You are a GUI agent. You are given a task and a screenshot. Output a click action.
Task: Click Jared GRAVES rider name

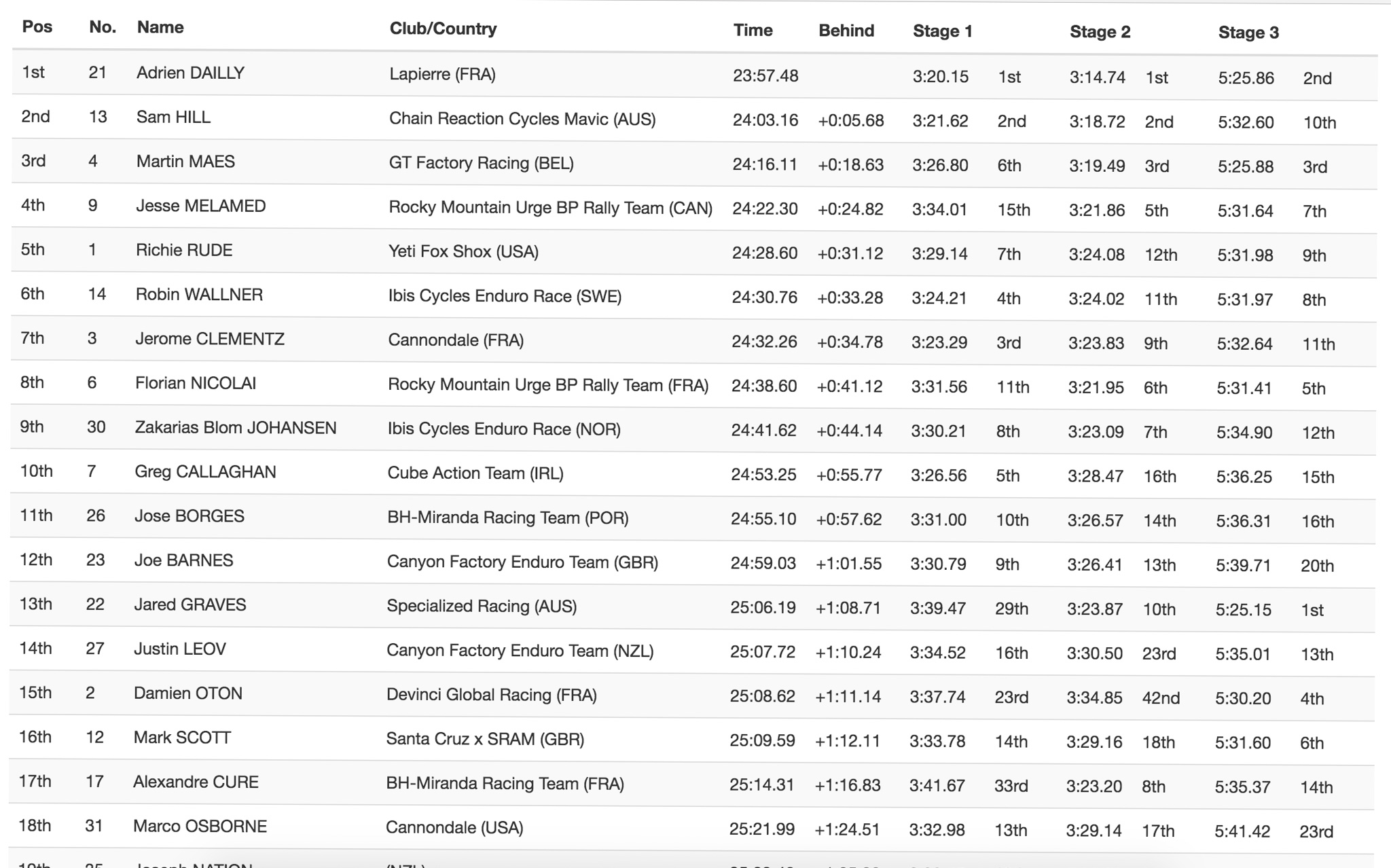[x=189, y=604]
